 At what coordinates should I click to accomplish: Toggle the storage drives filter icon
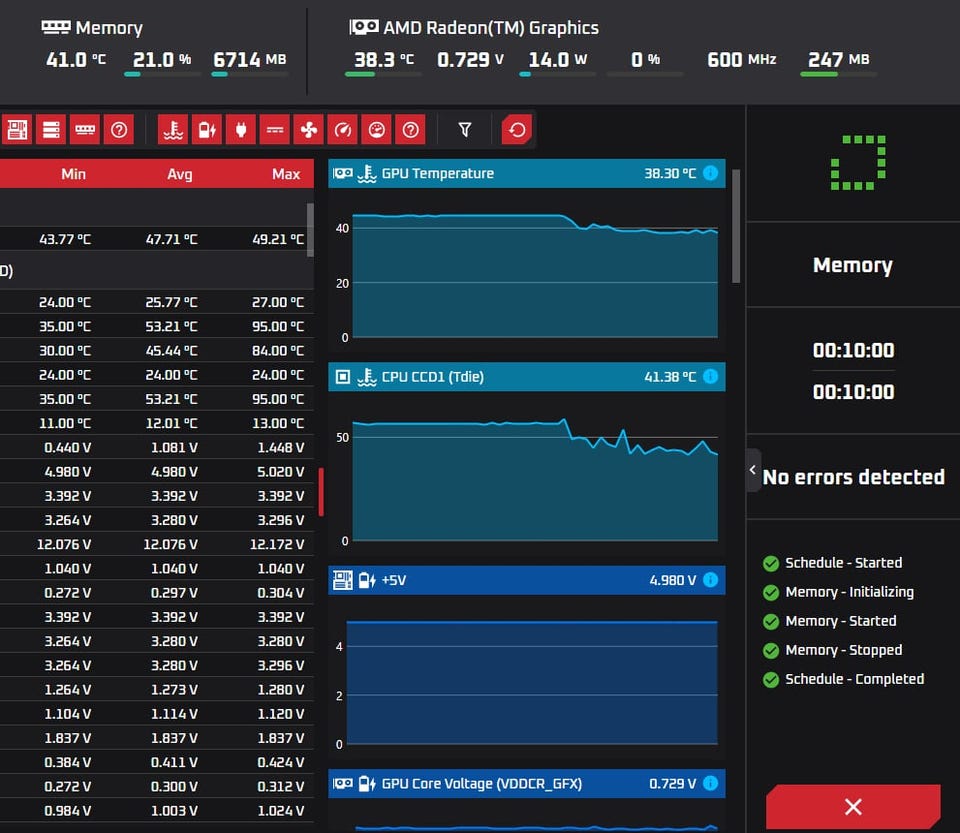(x=51, y=130)
